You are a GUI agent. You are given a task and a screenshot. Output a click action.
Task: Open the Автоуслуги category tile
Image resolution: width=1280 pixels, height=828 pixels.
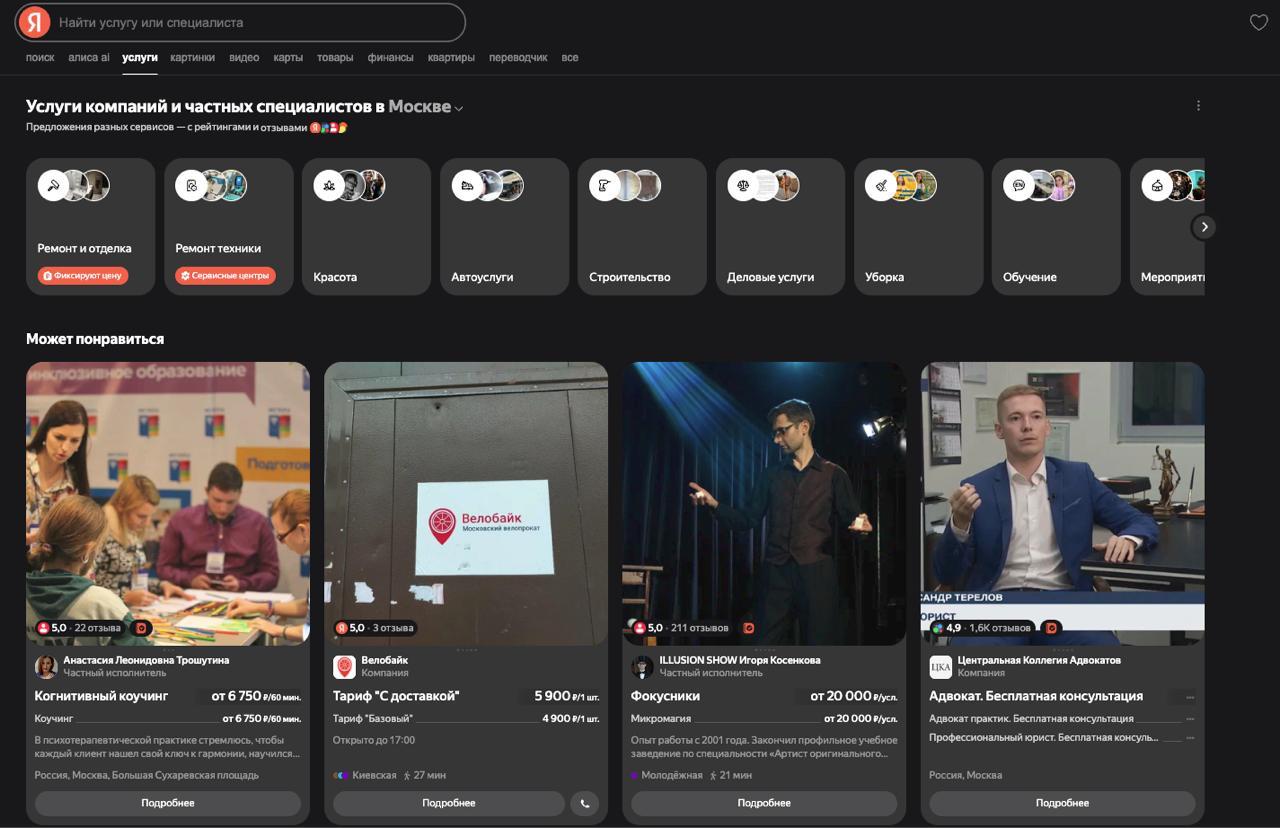pyautogui.click(x=503, y=226)
